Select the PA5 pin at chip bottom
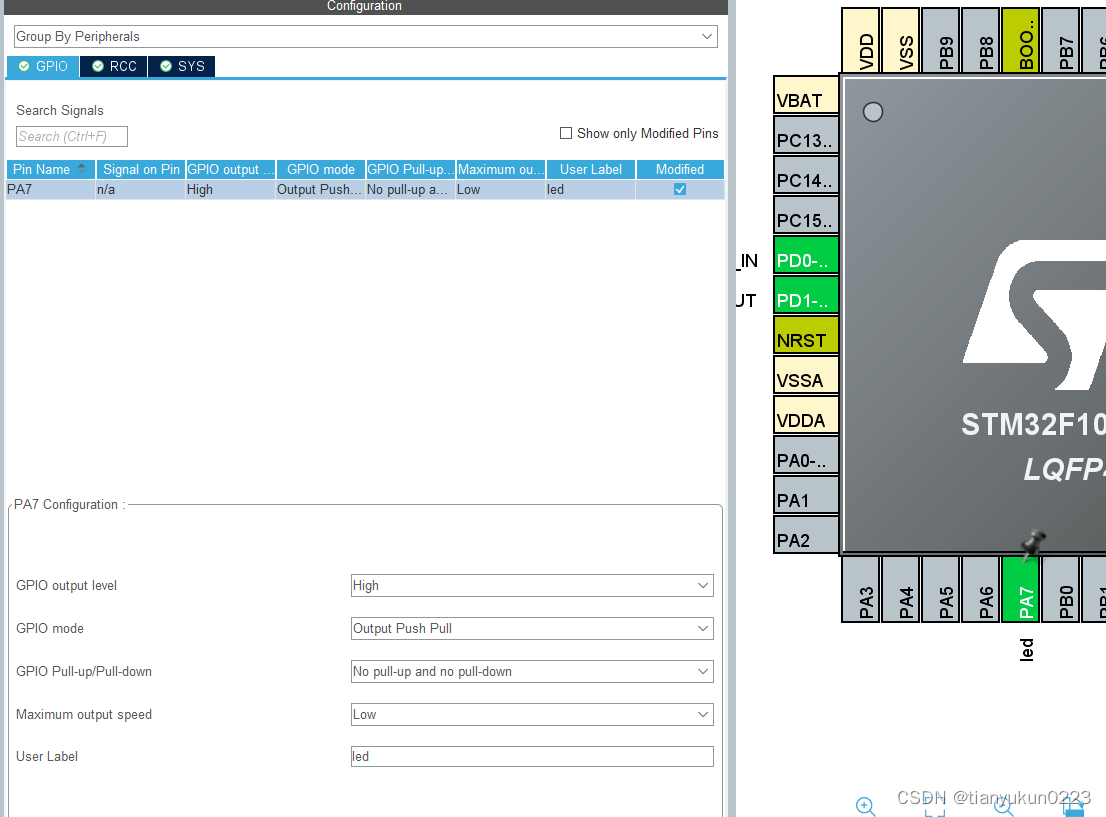Viewport: 1106px width, 817px height. click(941, 590)
